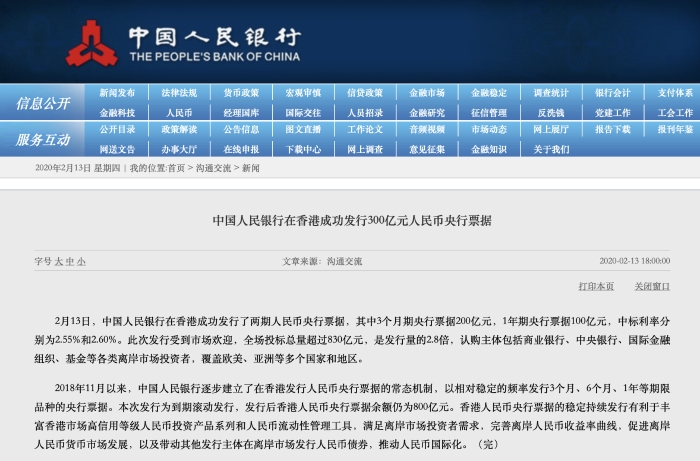The width and height of the screenshot is (700, 461).
Task: Select 征信管理 in navigation
Action: [x=489, y=113]
